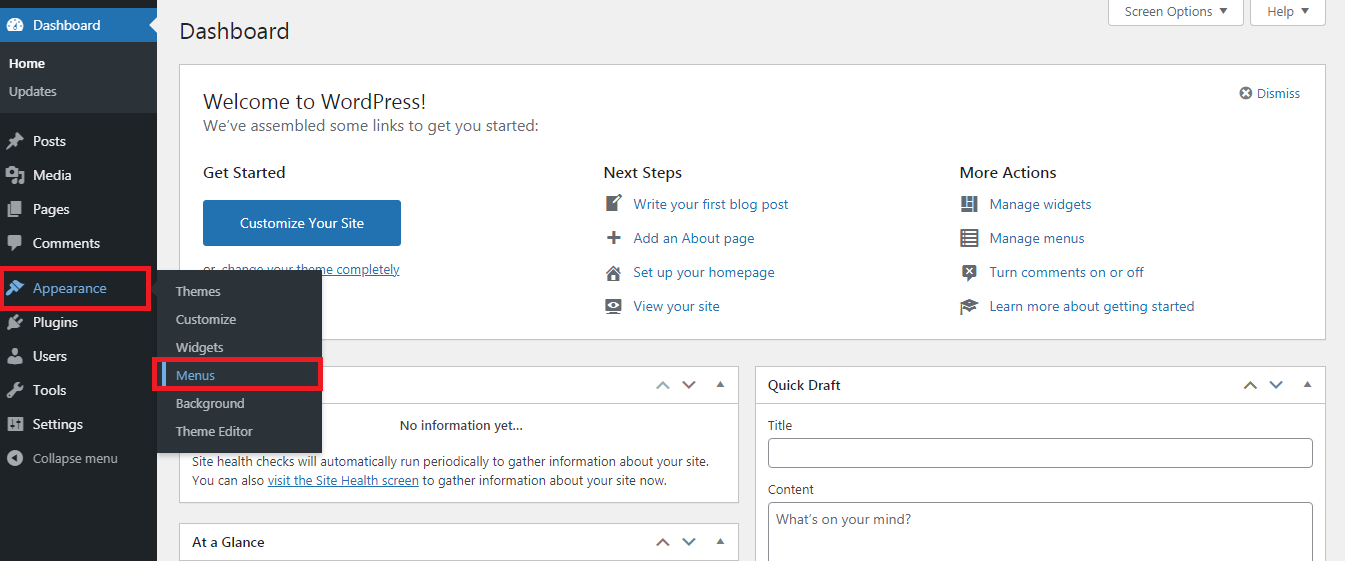Move the Quick Draft panel up
This screenshot has height=561, width=1345.
pos(1250,384)
